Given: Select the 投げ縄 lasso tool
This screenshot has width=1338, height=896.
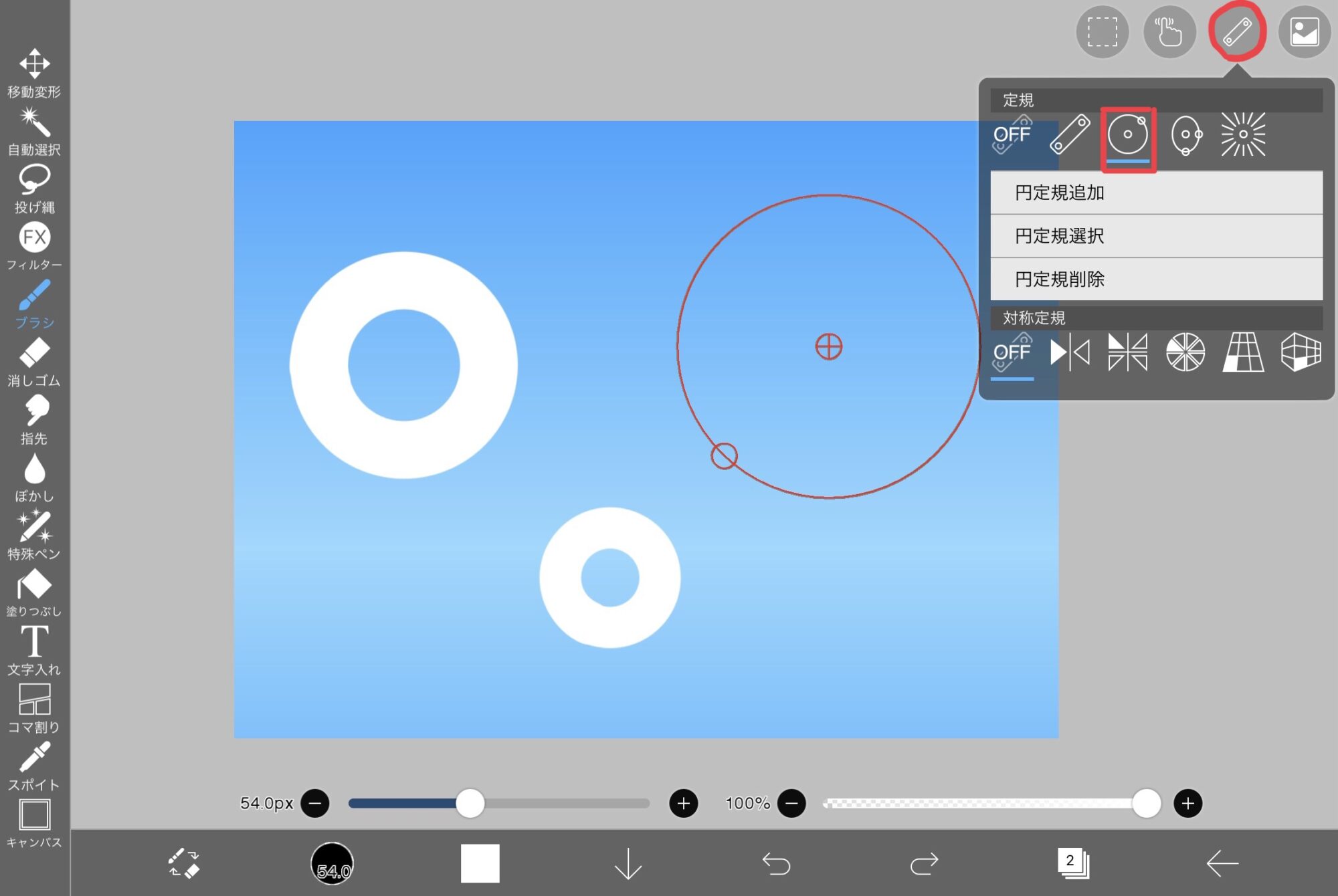Looking at the screenshot, I should point(34,189).
